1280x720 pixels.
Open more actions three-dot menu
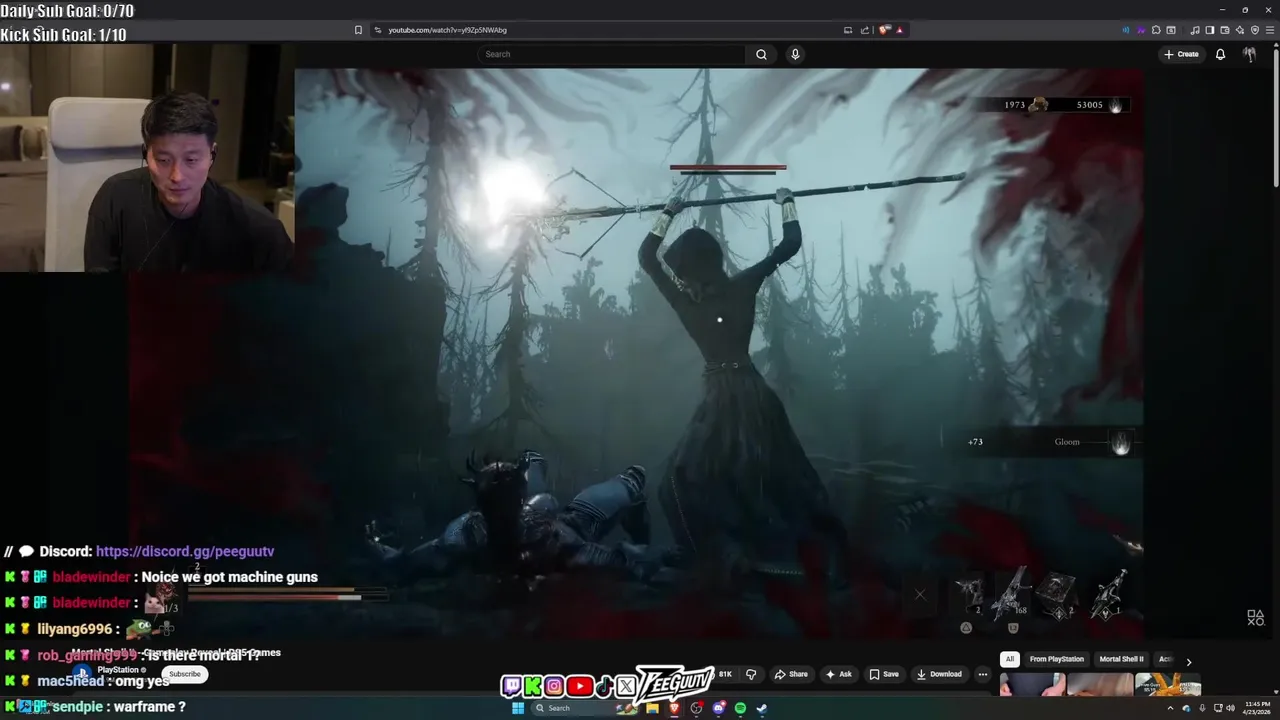tap(983, 674)
